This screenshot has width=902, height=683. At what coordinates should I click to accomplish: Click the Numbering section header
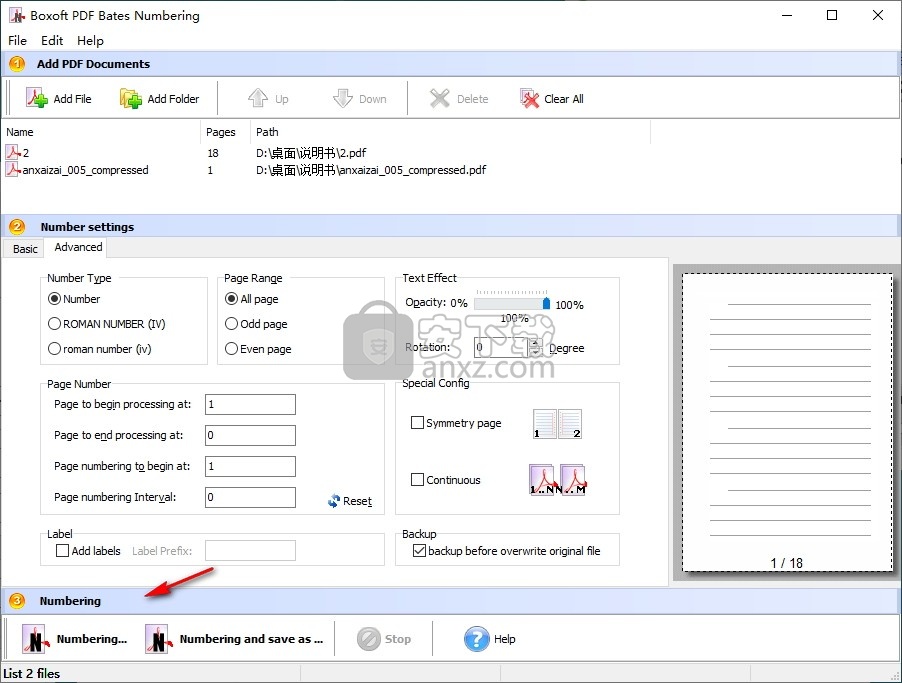(451, 601)
